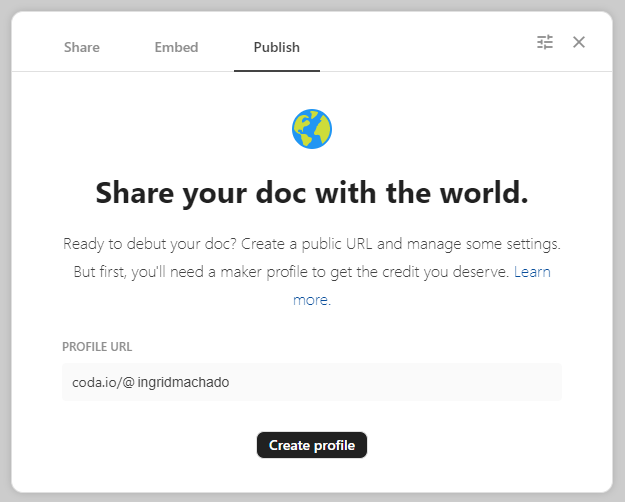Open the sharing settings sliders icon

tap(545, 42)
